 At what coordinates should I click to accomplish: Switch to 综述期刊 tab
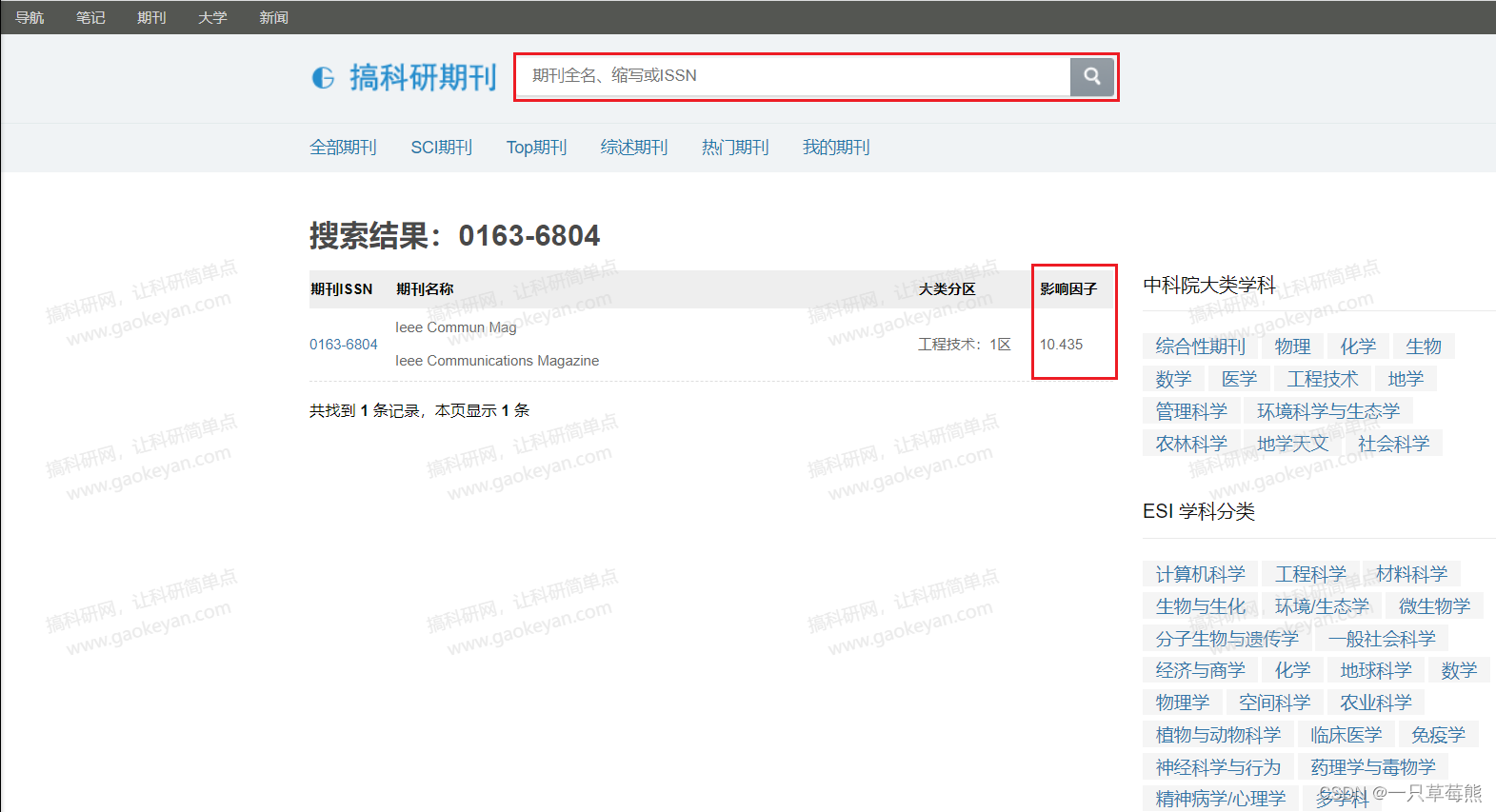(634, 148)
